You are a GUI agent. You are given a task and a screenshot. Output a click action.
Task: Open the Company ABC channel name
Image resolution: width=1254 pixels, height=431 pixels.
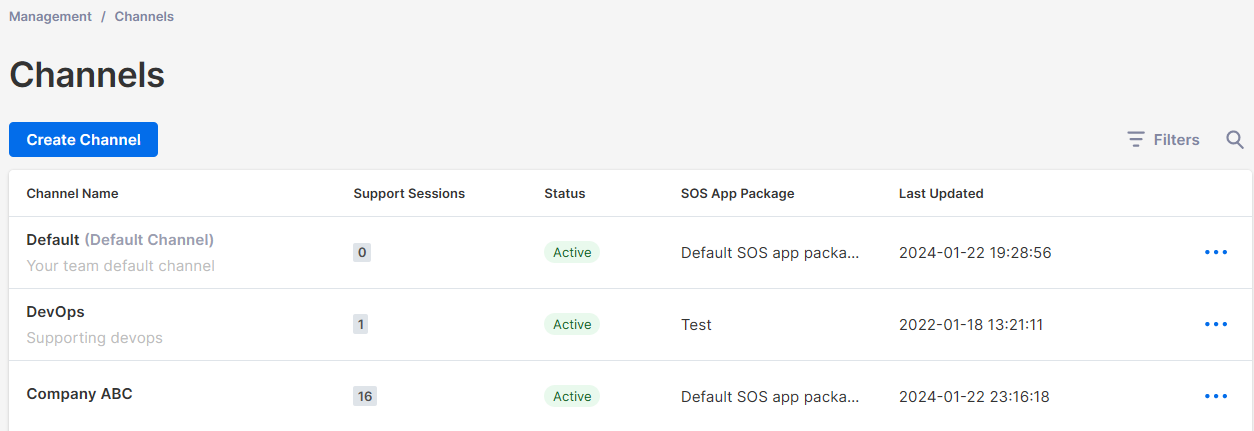pos(79,394)
